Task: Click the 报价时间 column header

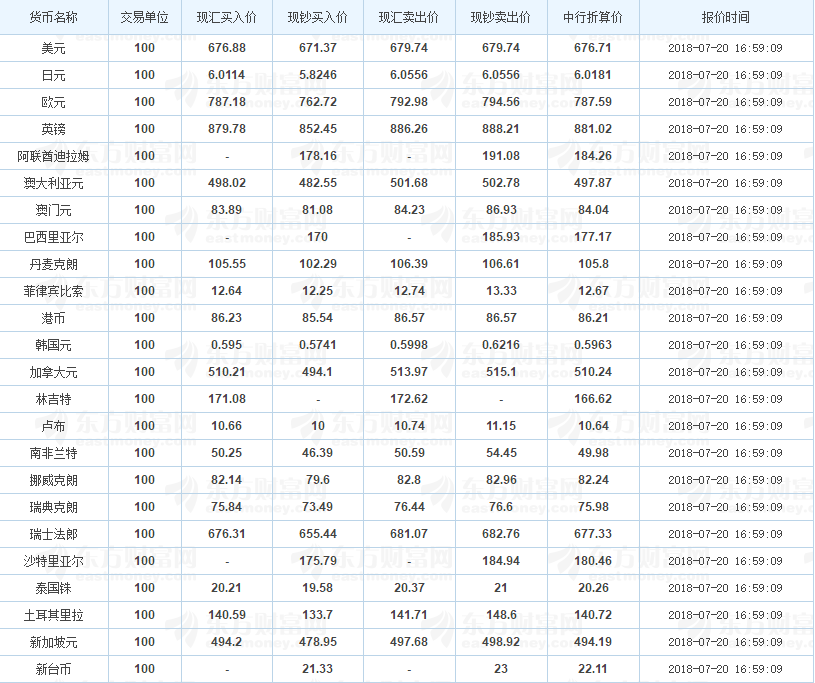Action: 726,18
